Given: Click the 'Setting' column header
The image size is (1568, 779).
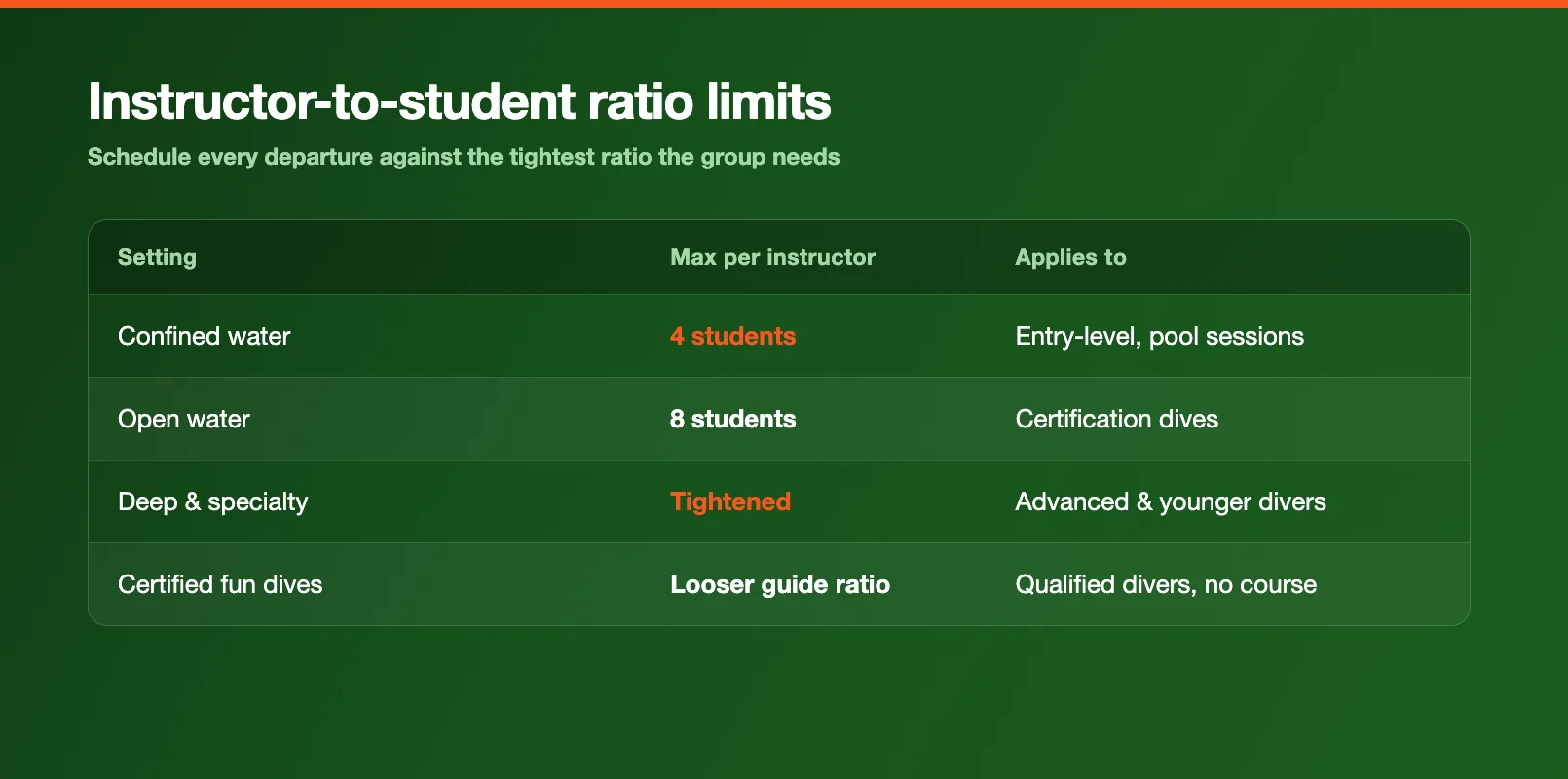Looking at the screenshot, I should (157, 257).
